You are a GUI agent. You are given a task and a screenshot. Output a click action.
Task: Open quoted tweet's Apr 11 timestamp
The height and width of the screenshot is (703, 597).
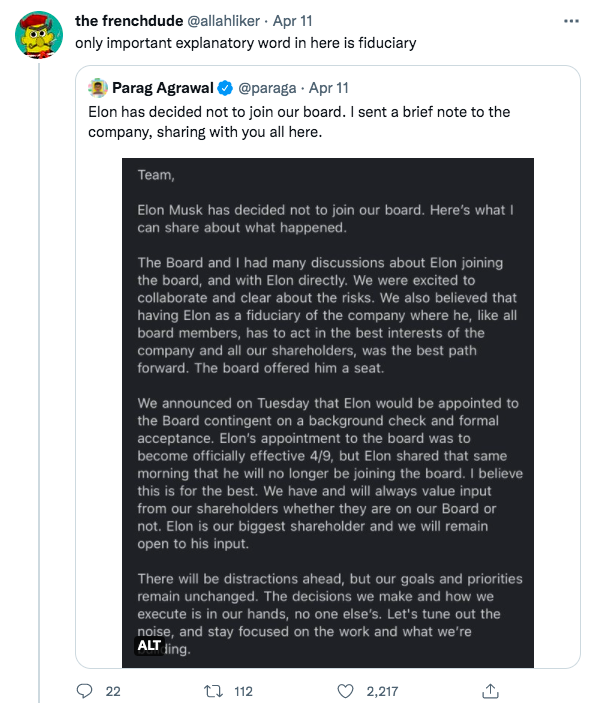tap(329, 88)
